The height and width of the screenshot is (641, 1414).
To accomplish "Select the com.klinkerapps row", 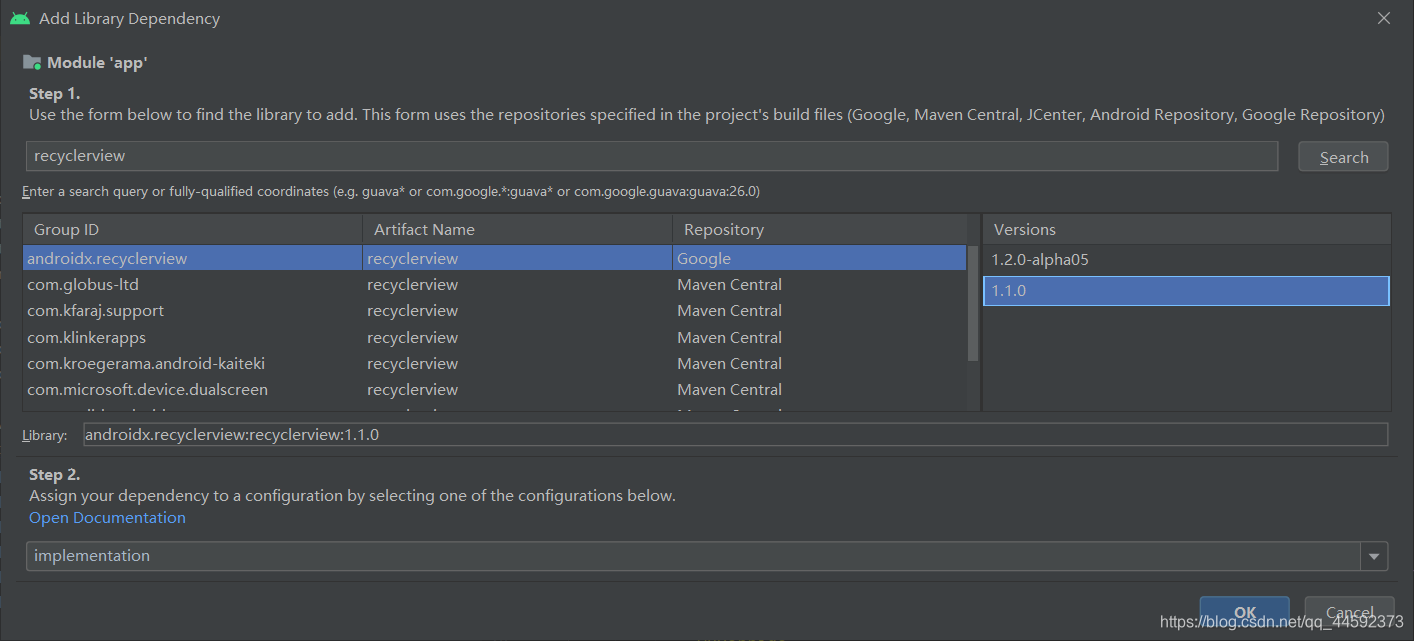I will point(495,337).
